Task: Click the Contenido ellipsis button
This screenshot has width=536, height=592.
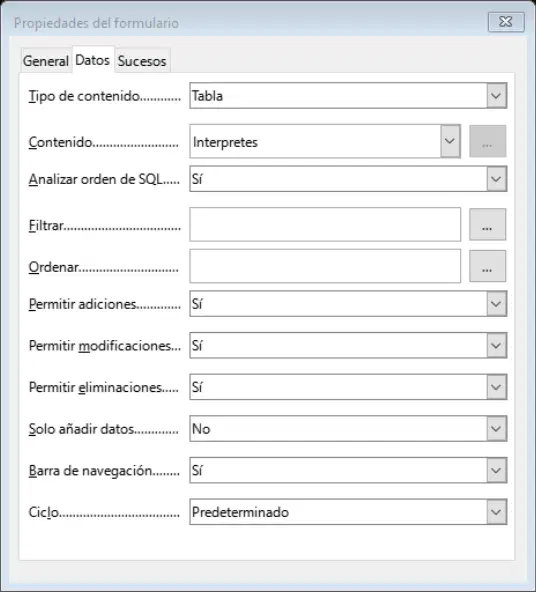Action: [x=487, y=141]
